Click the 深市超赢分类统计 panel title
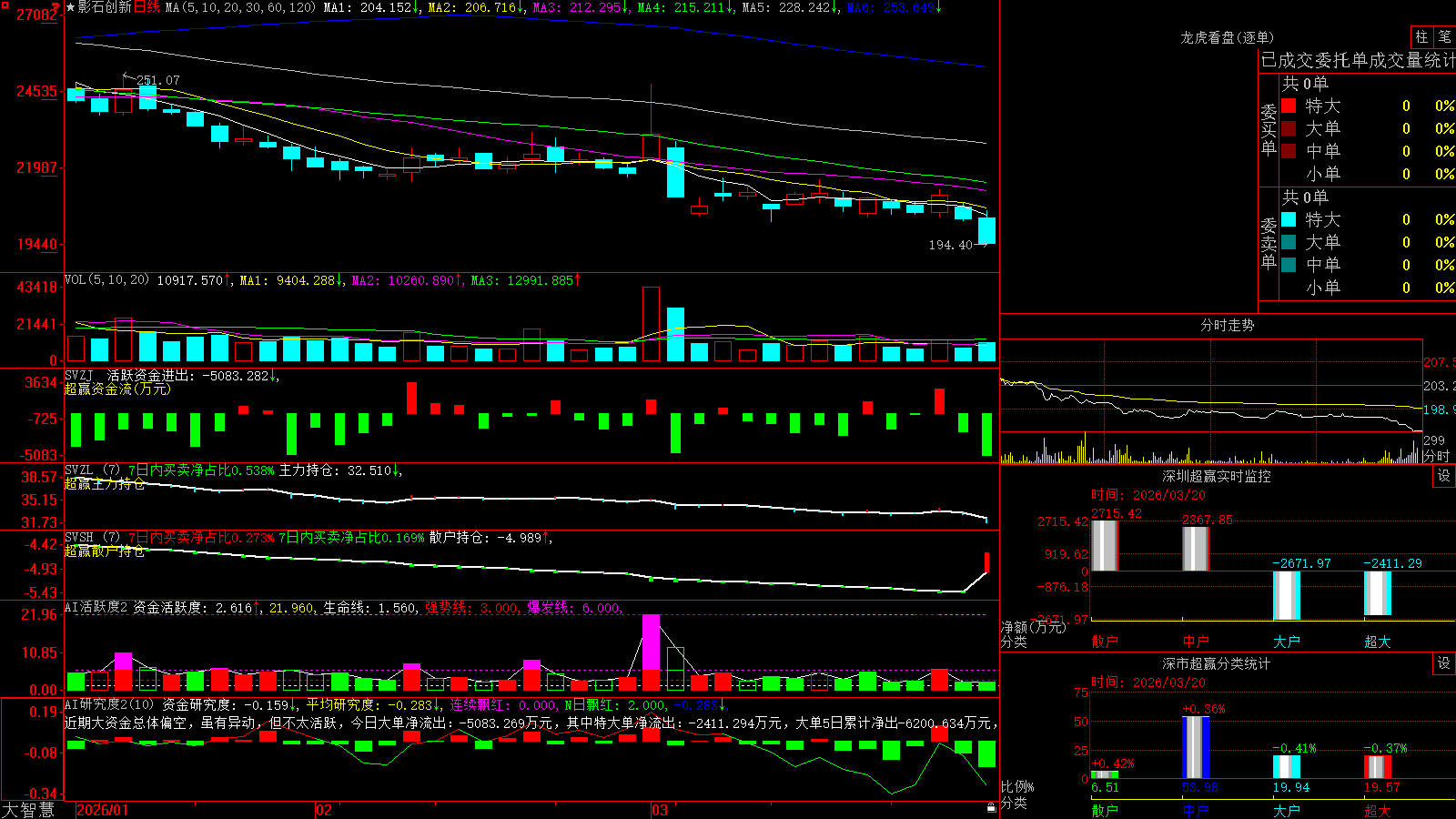The height and width of the screenshot is (819, 1456). [x=1217, y=663]
